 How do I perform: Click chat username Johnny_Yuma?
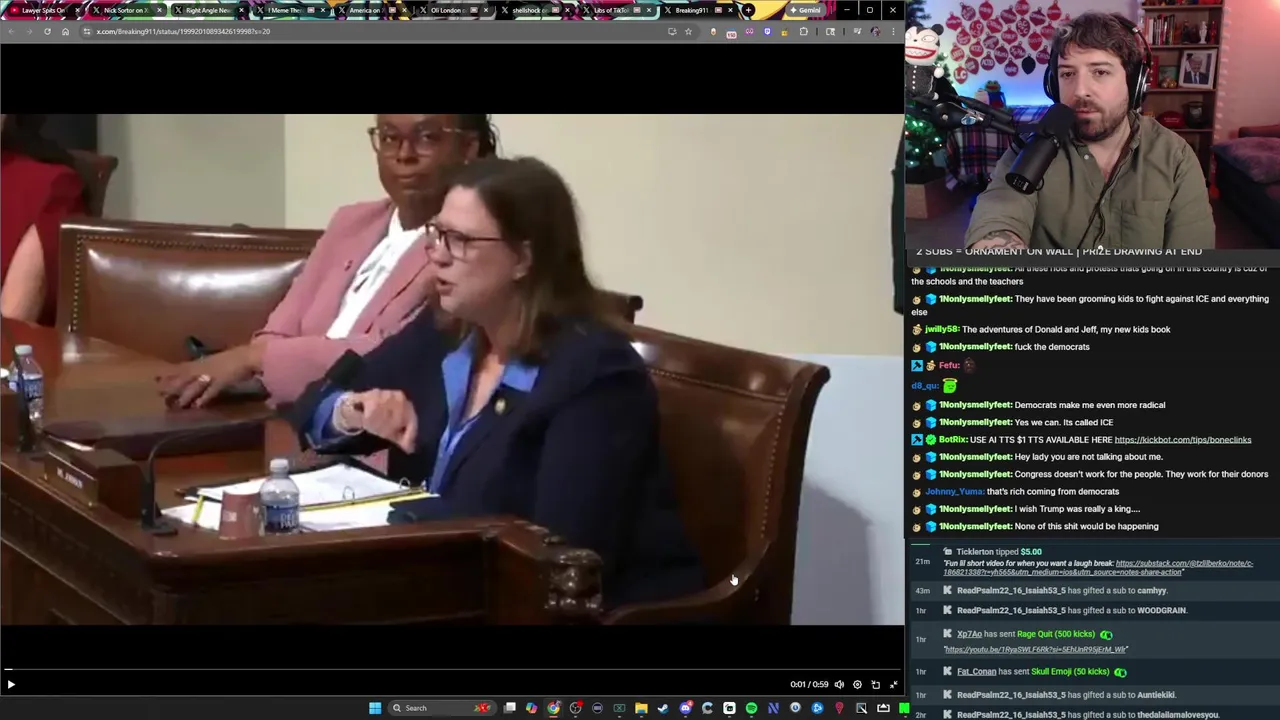pyautogui.click(x=954, y=492)
